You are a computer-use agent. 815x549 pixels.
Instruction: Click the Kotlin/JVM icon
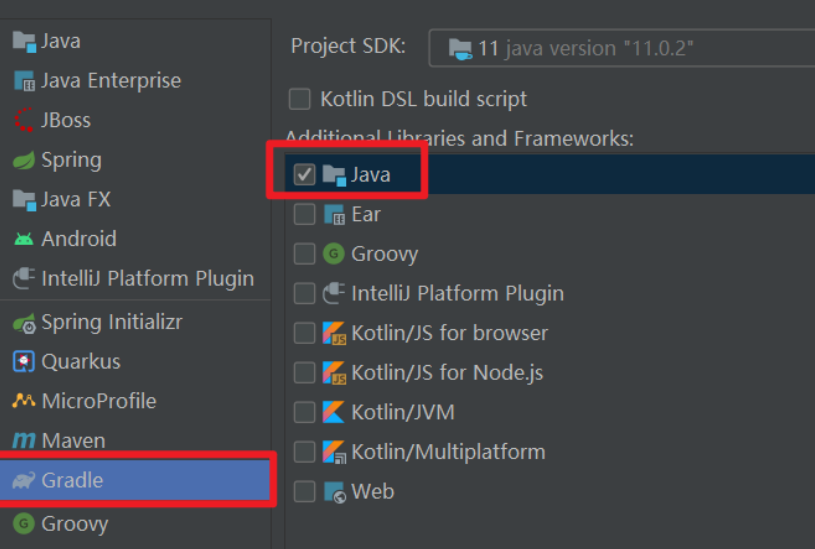pos(334,412)
